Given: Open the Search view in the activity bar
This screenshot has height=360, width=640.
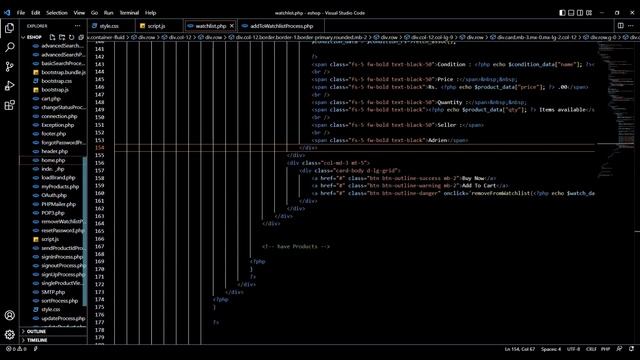Looking at the screenshot, I should [9, 47].
